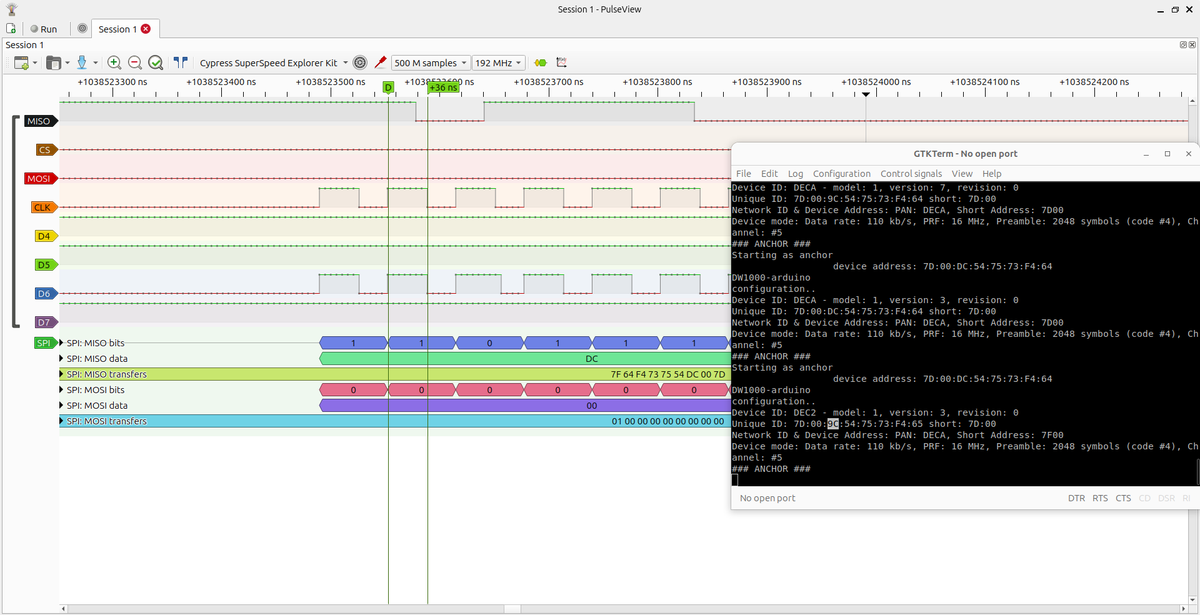This screenshot has height=615, width=1200.
Task: Click the new view toolbar icon
Action: coord(20,62)
